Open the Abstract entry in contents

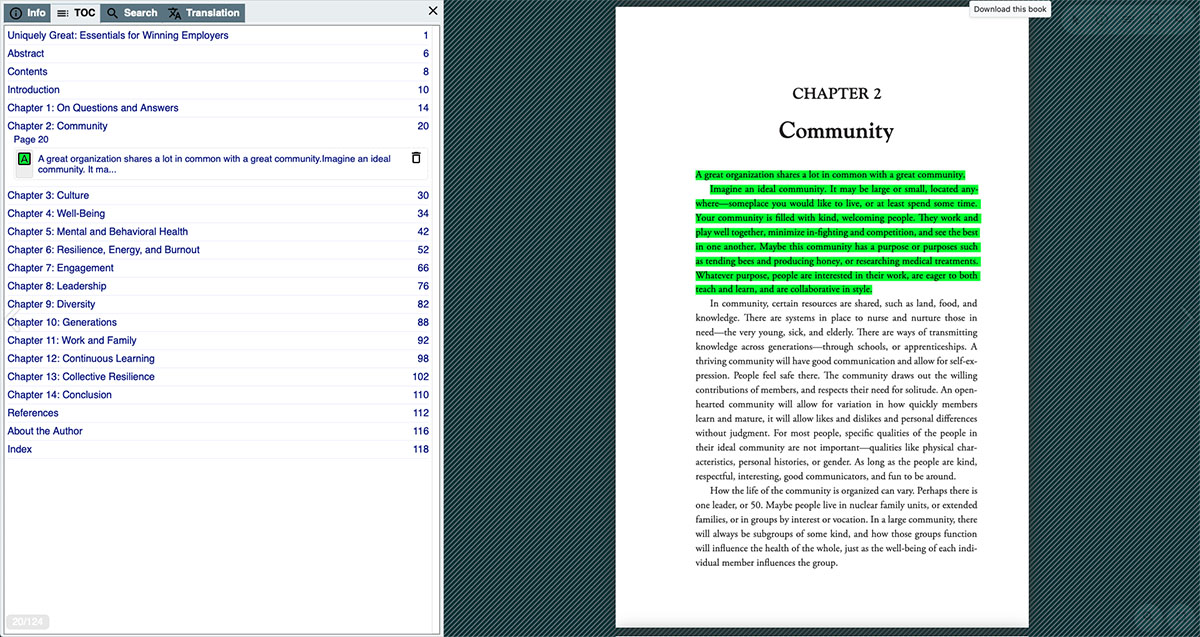point(218,53)
